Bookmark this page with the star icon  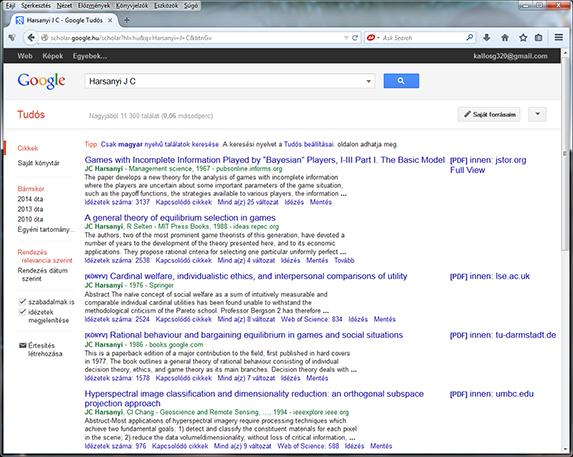tap(523, 38)
